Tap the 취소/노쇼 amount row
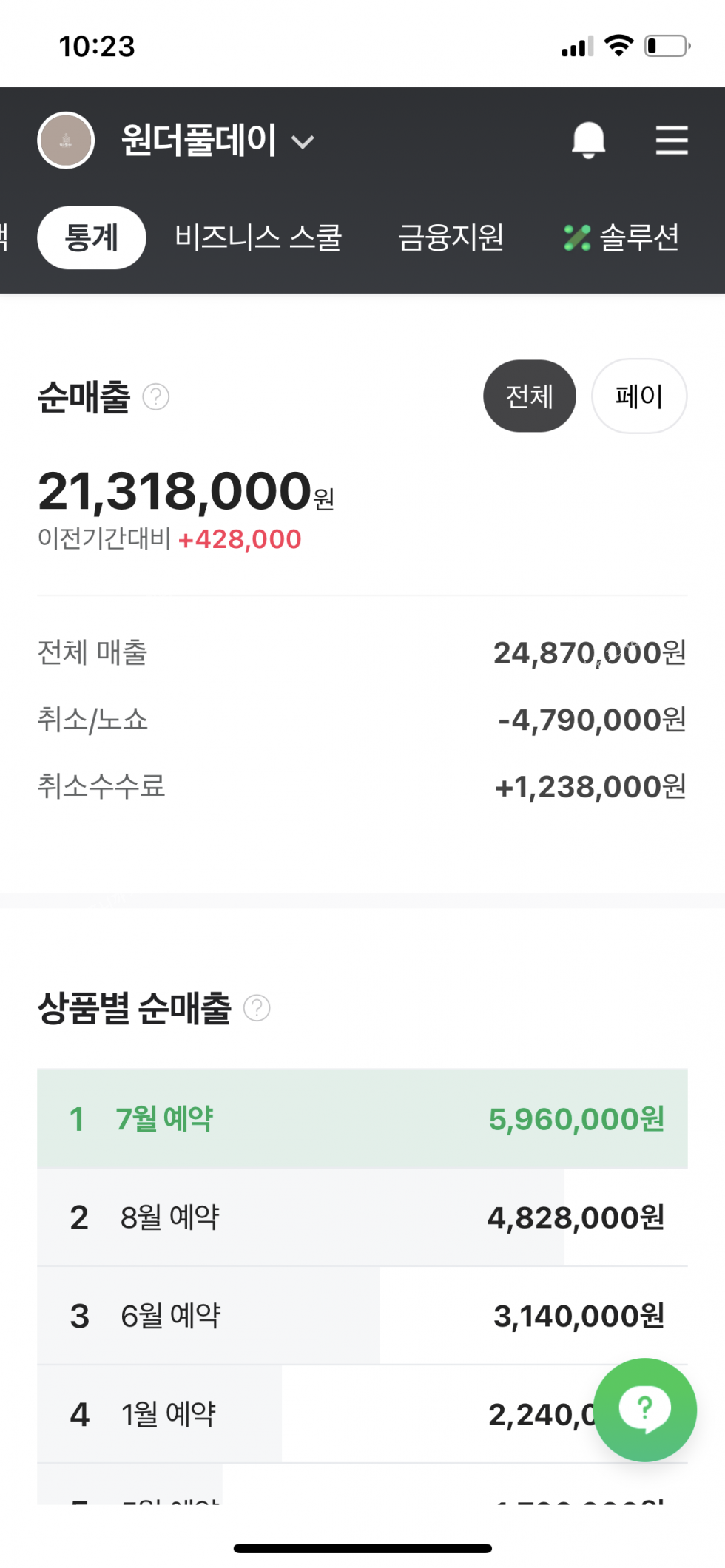 point(362,720)
